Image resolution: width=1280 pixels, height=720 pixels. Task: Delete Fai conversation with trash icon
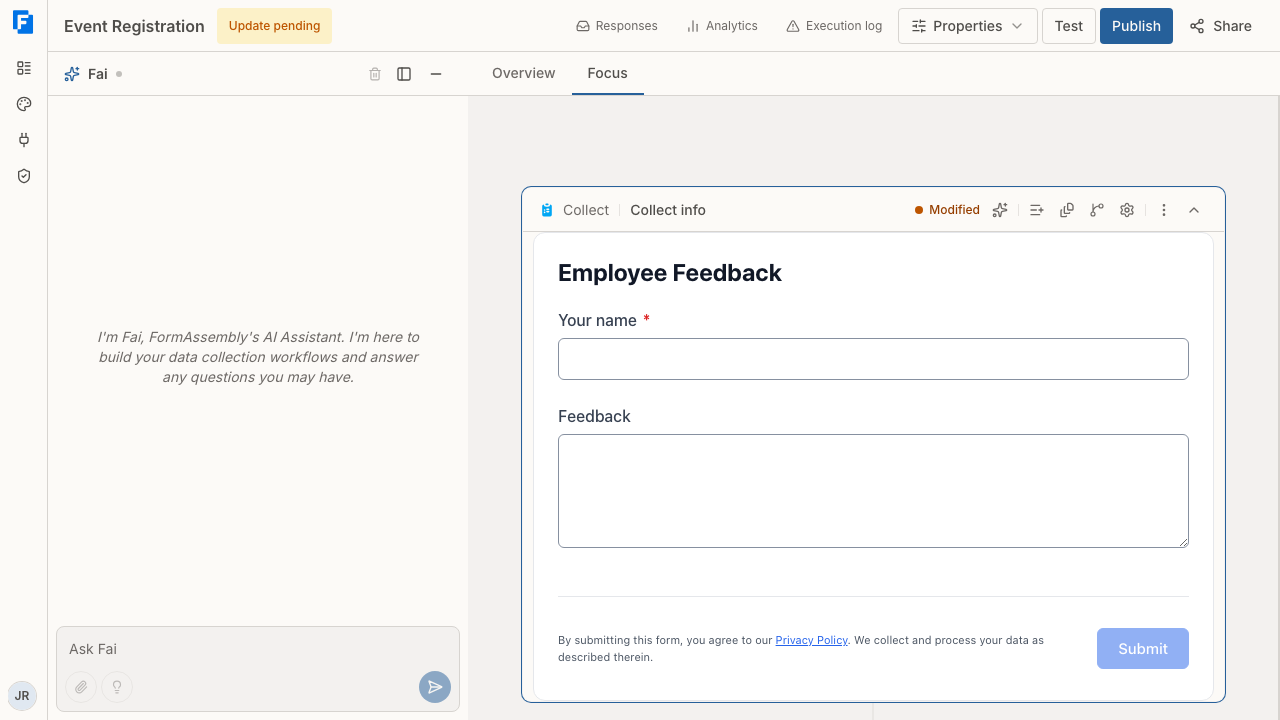375,74
